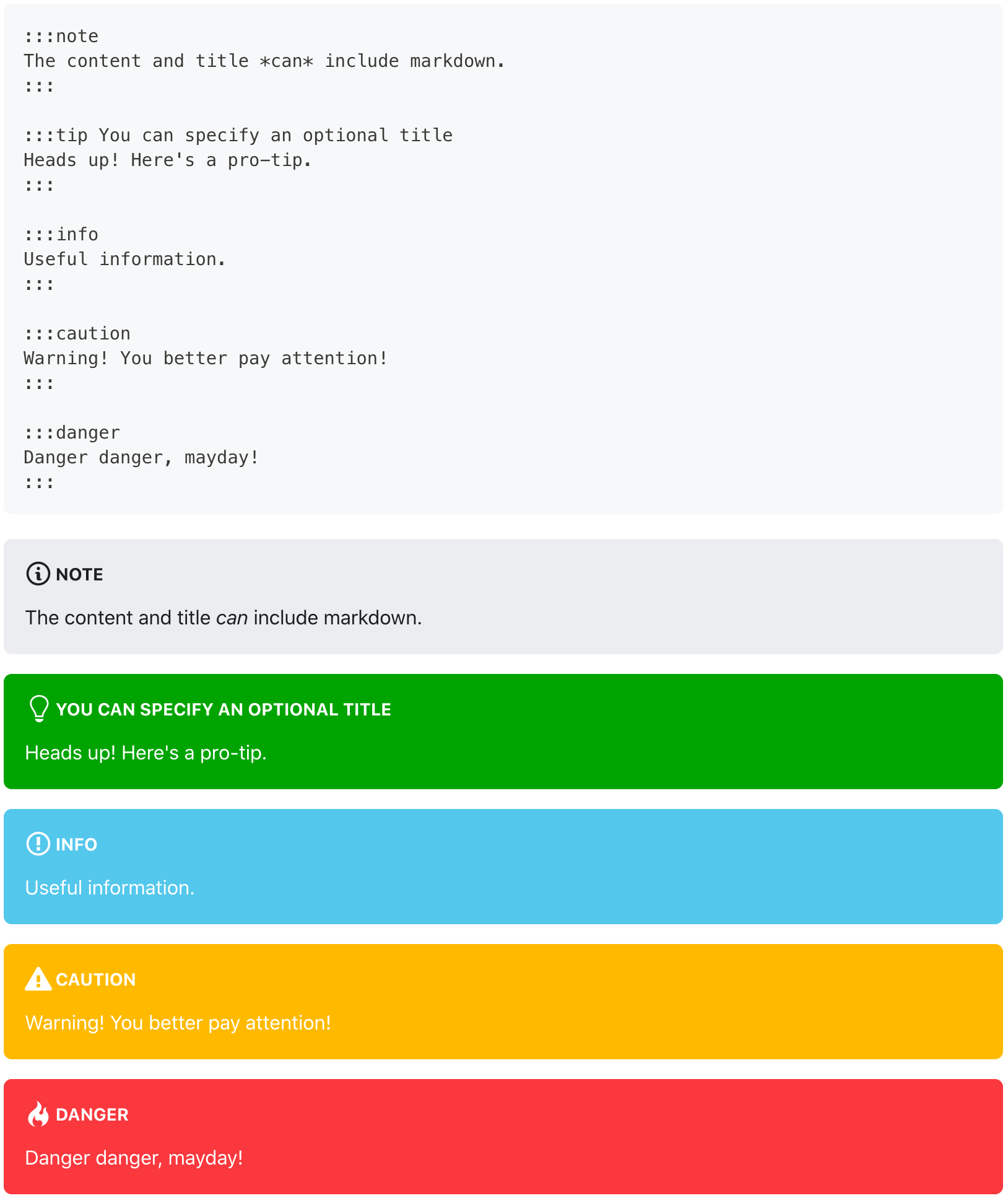Click the DANGER heading label

[92, 1114]
